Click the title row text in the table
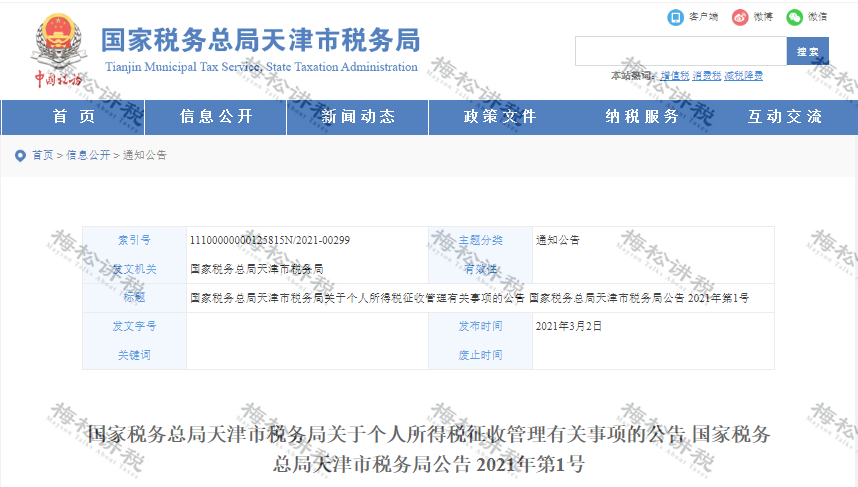858x487 pixels. (x=469, y=298)
